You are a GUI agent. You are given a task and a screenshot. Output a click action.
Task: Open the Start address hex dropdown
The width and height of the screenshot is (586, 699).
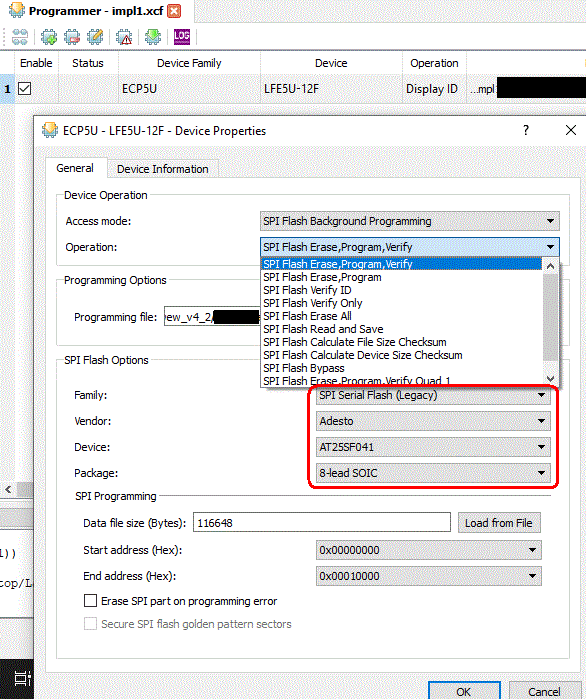tap(429, 550)
